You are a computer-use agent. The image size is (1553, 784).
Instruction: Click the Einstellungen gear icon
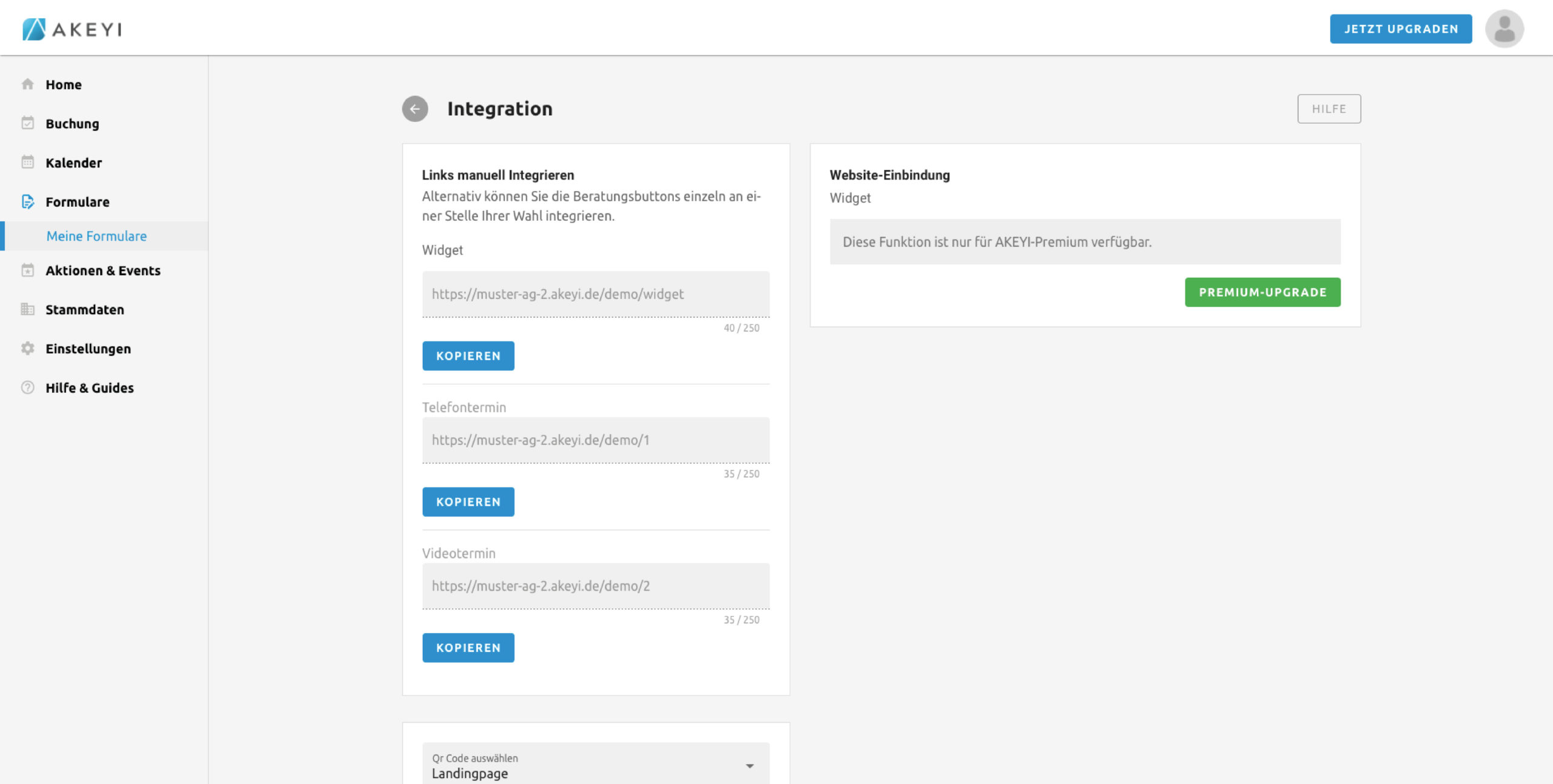click(28, 349)
